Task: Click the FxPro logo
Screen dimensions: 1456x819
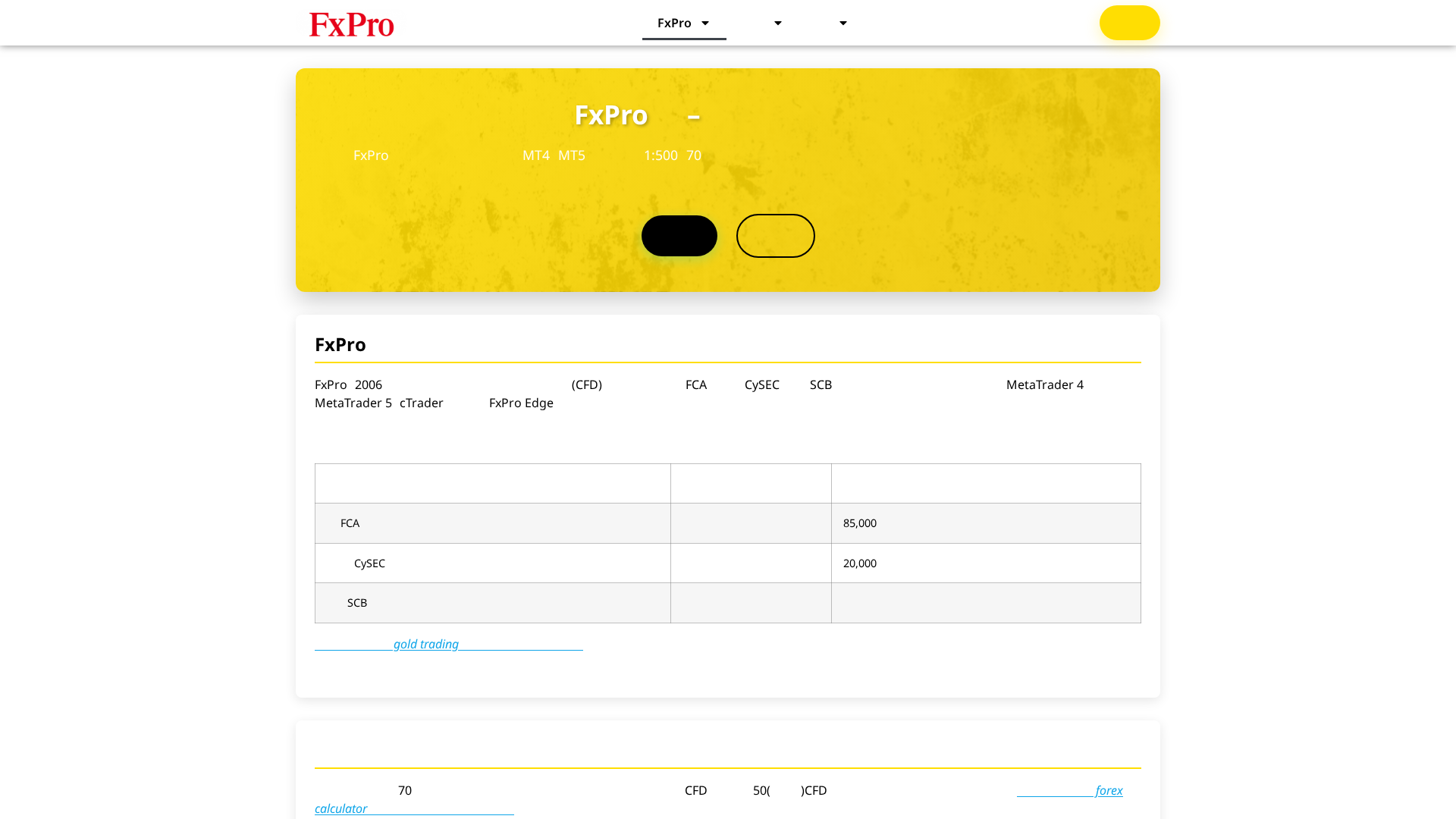Action: pyautogui.click(x=351, y=24)
